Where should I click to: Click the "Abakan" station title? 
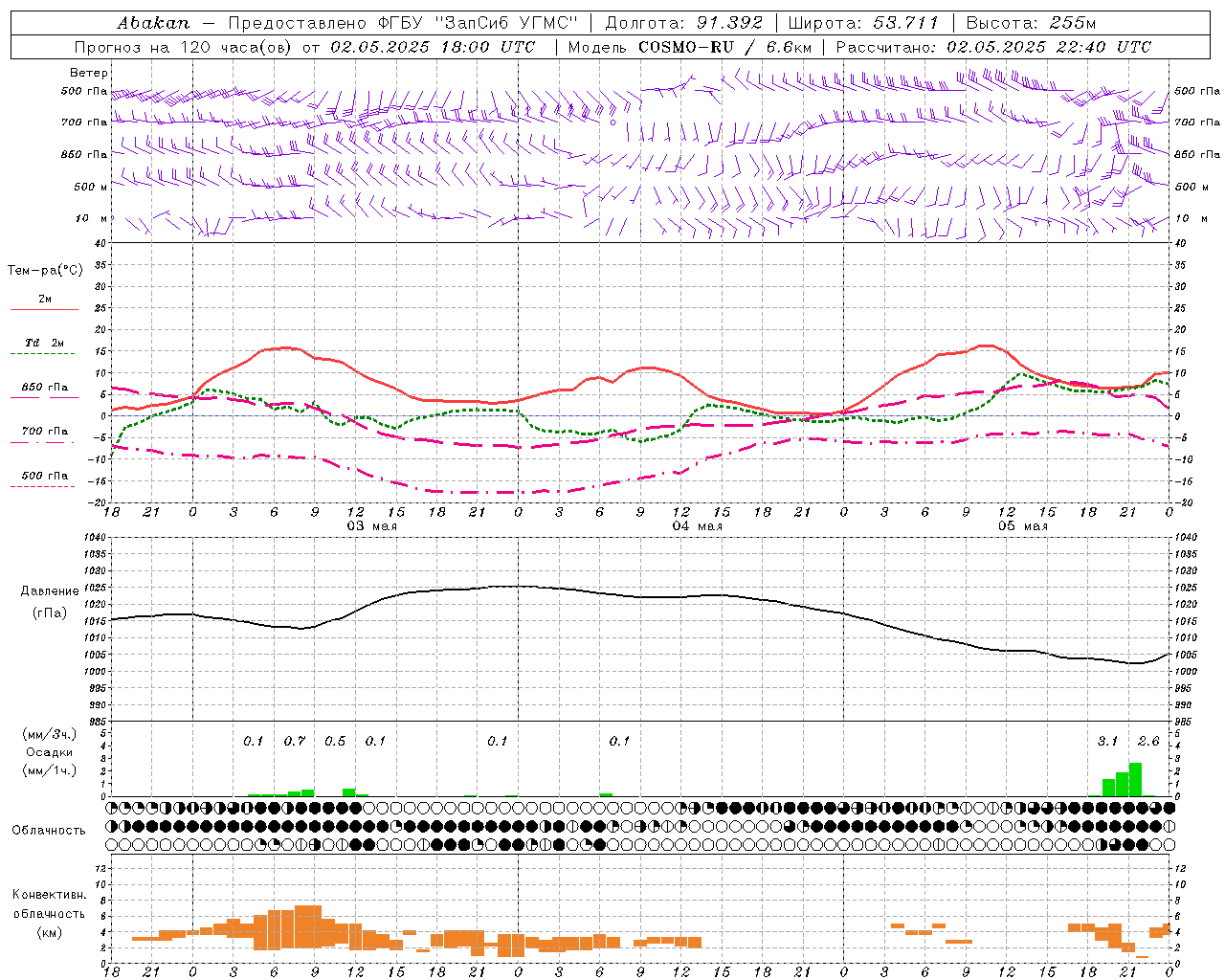[x=153, y=23]
